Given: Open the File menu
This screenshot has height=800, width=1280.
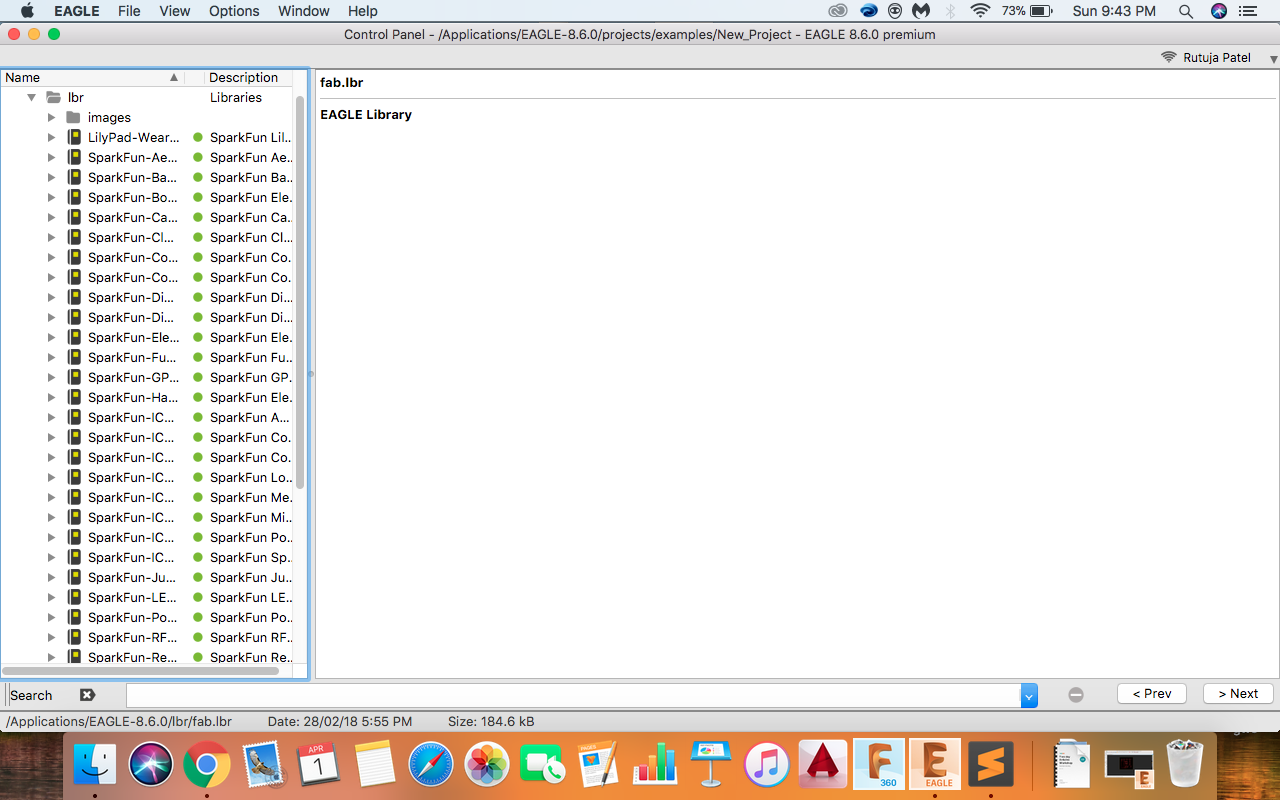Looking at the screenshot, I should click(x=129, y=11).
